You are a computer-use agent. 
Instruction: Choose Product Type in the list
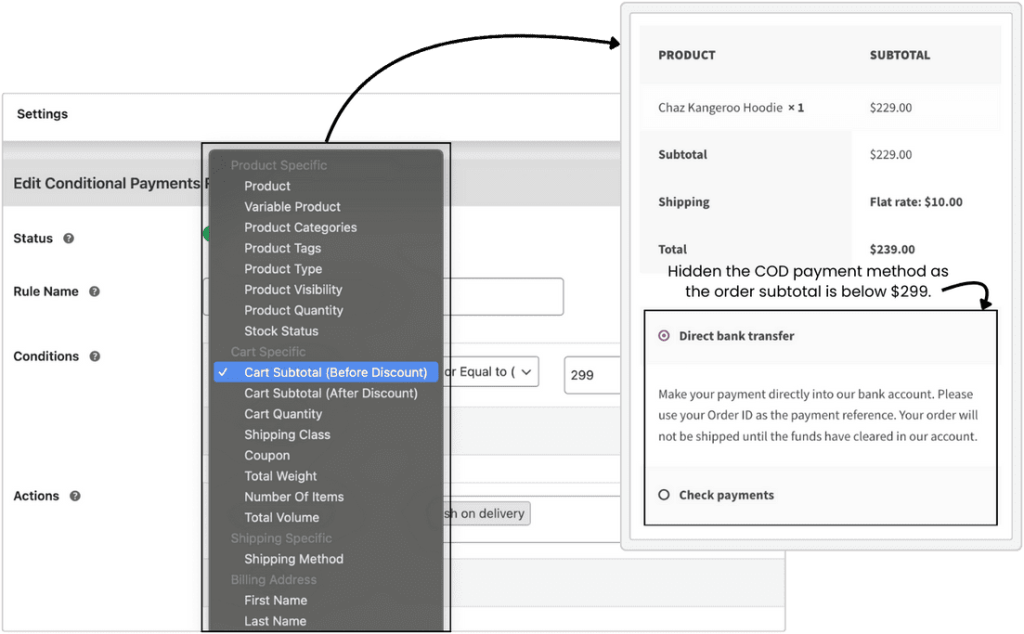[x=283, y=269]
